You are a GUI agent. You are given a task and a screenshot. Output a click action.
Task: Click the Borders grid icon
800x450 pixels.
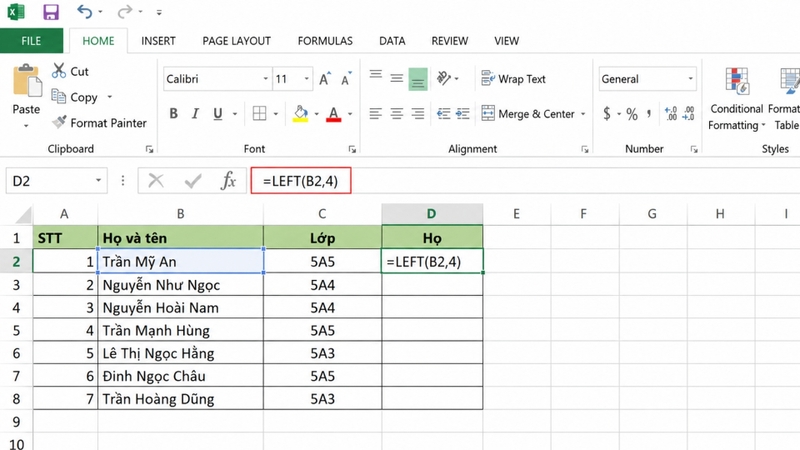pos(259,113)
